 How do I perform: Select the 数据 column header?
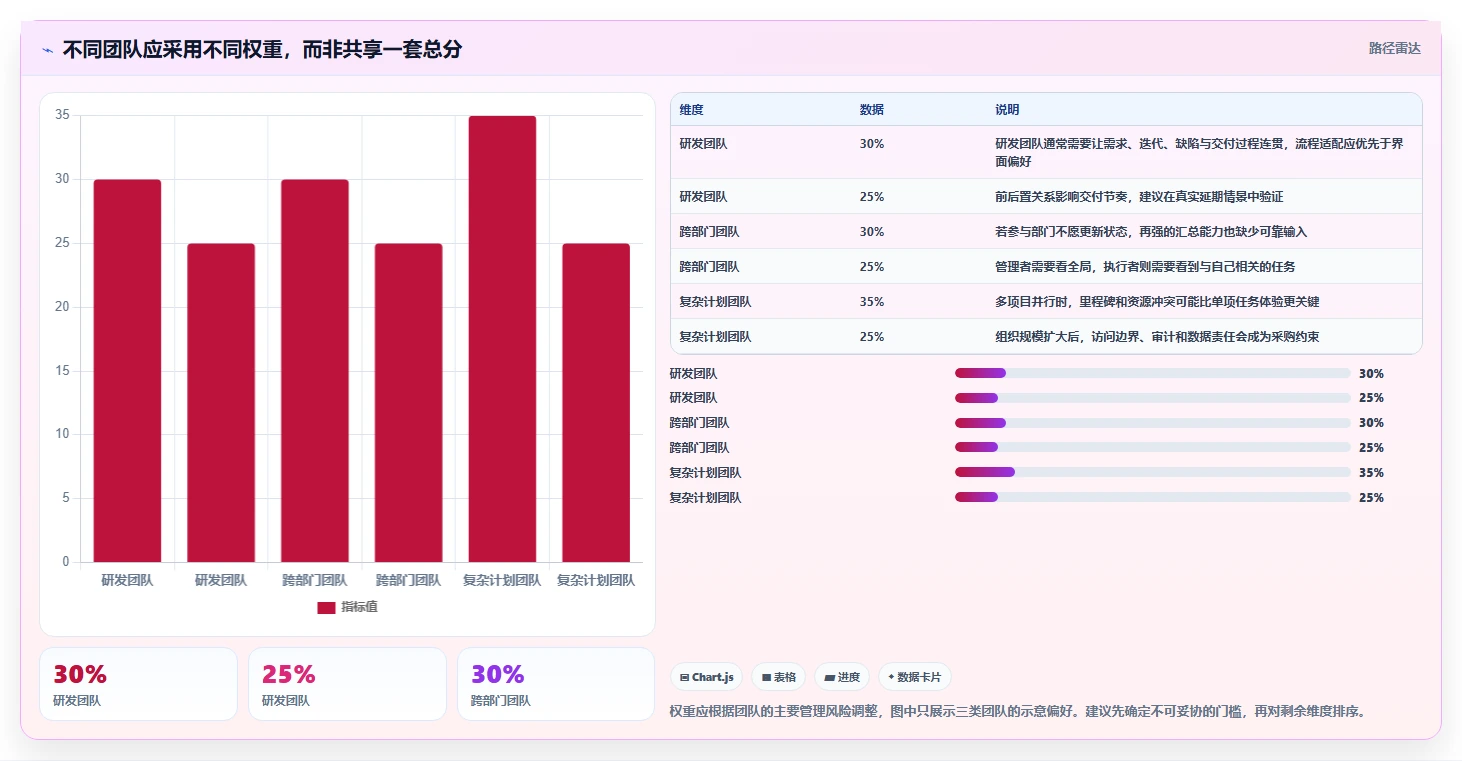871,110
